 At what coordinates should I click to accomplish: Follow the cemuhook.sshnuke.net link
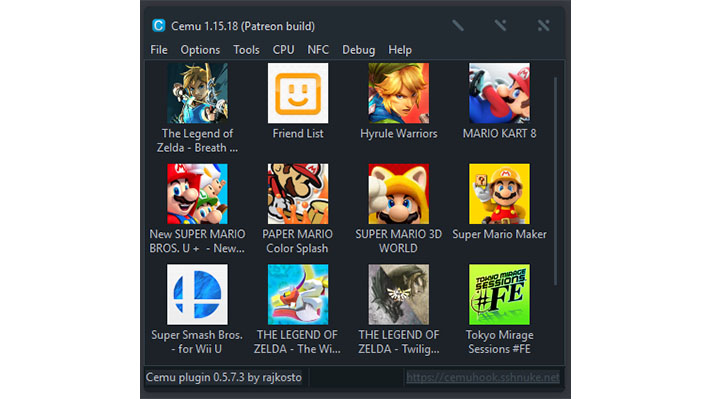483,377
